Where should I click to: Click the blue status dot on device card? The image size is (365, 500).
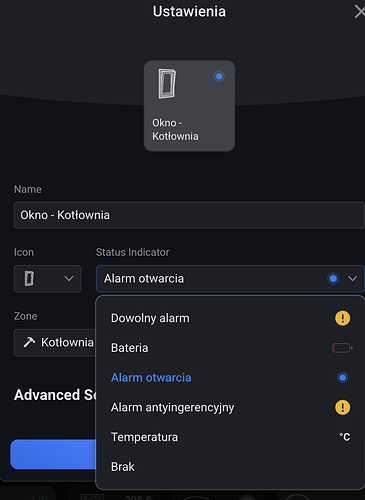pyautogui.click(x=219, y=76)
